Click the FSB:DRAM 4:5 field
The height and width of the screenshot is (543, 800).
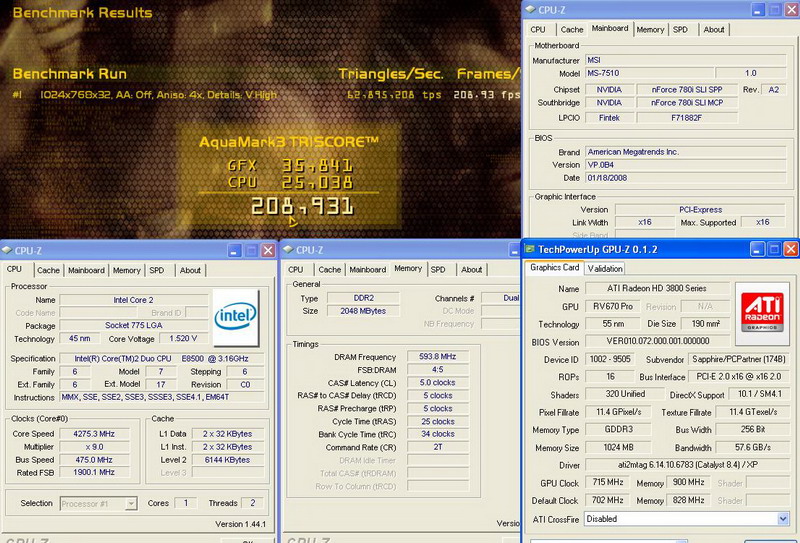(x=438, y=369)
